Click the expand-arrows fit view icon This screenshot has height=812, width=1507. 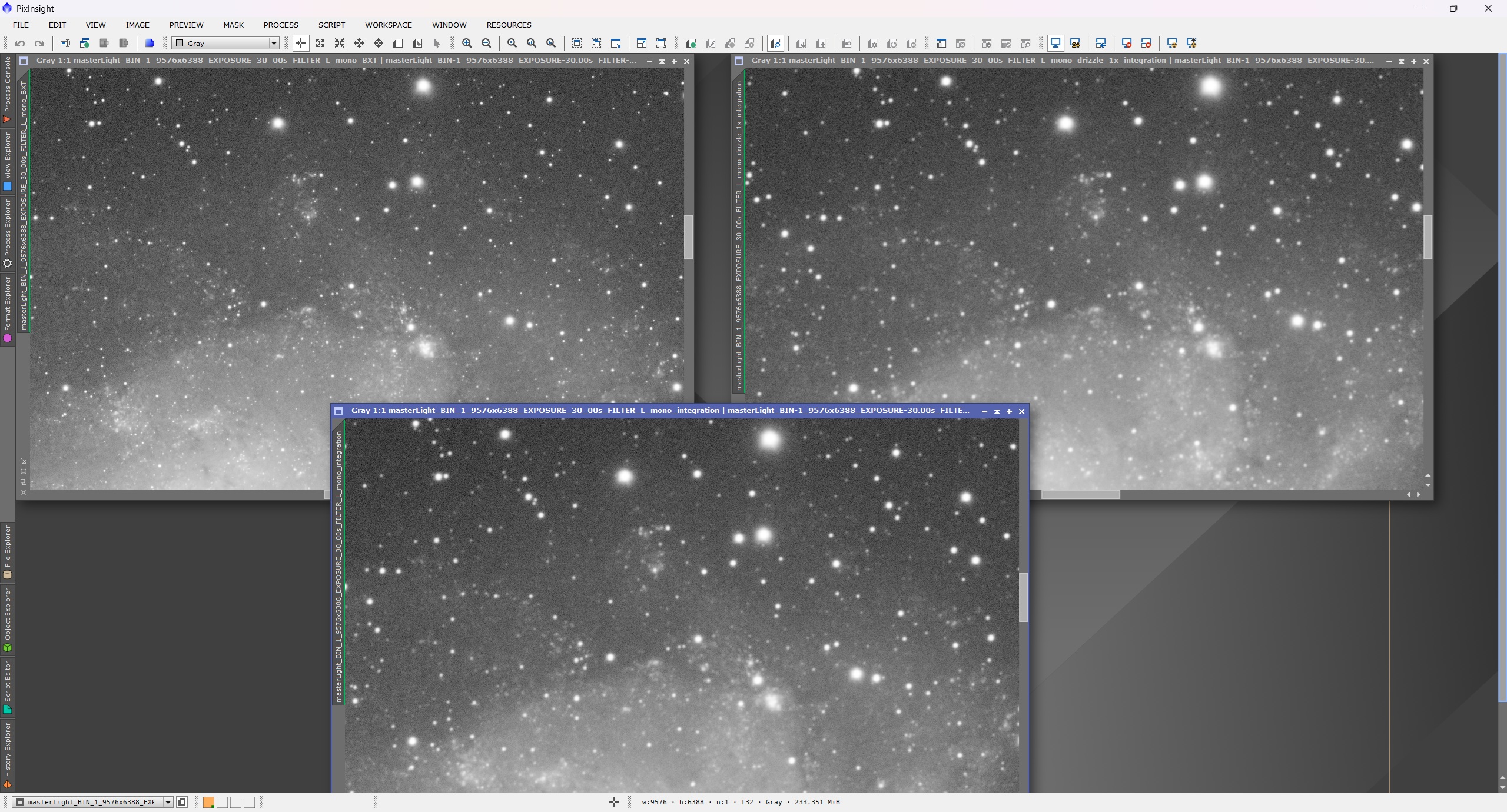point(320,43)
